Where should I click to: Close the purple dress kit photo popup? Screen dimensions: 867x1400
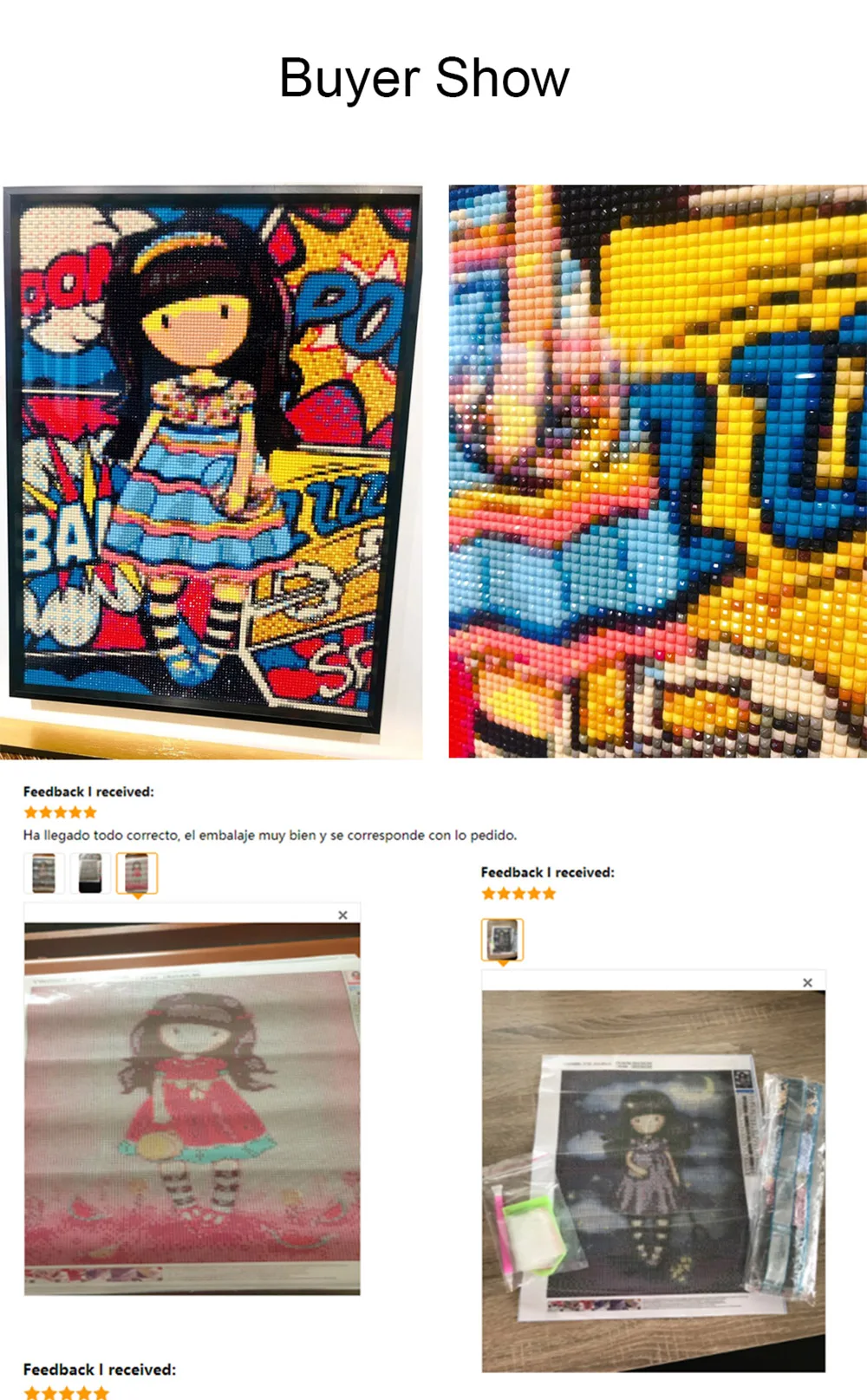(x=807, y=982)
